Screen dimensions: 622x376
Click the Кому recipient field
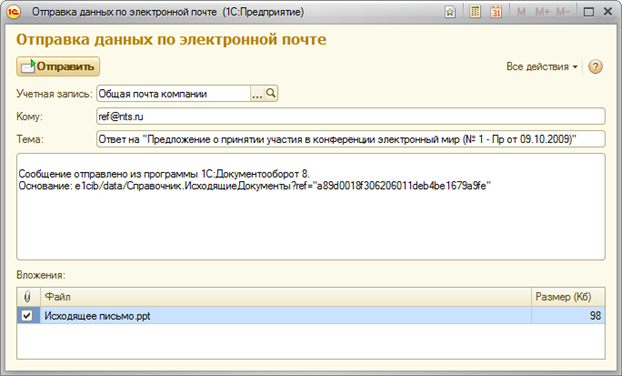coord(351,117)
